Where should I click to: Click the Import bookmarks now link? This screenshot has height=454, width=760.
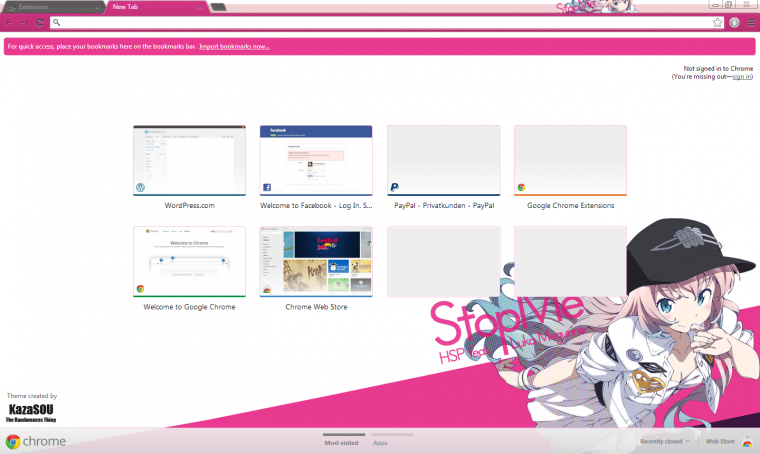pyautogui.click(x=234, y=47)
